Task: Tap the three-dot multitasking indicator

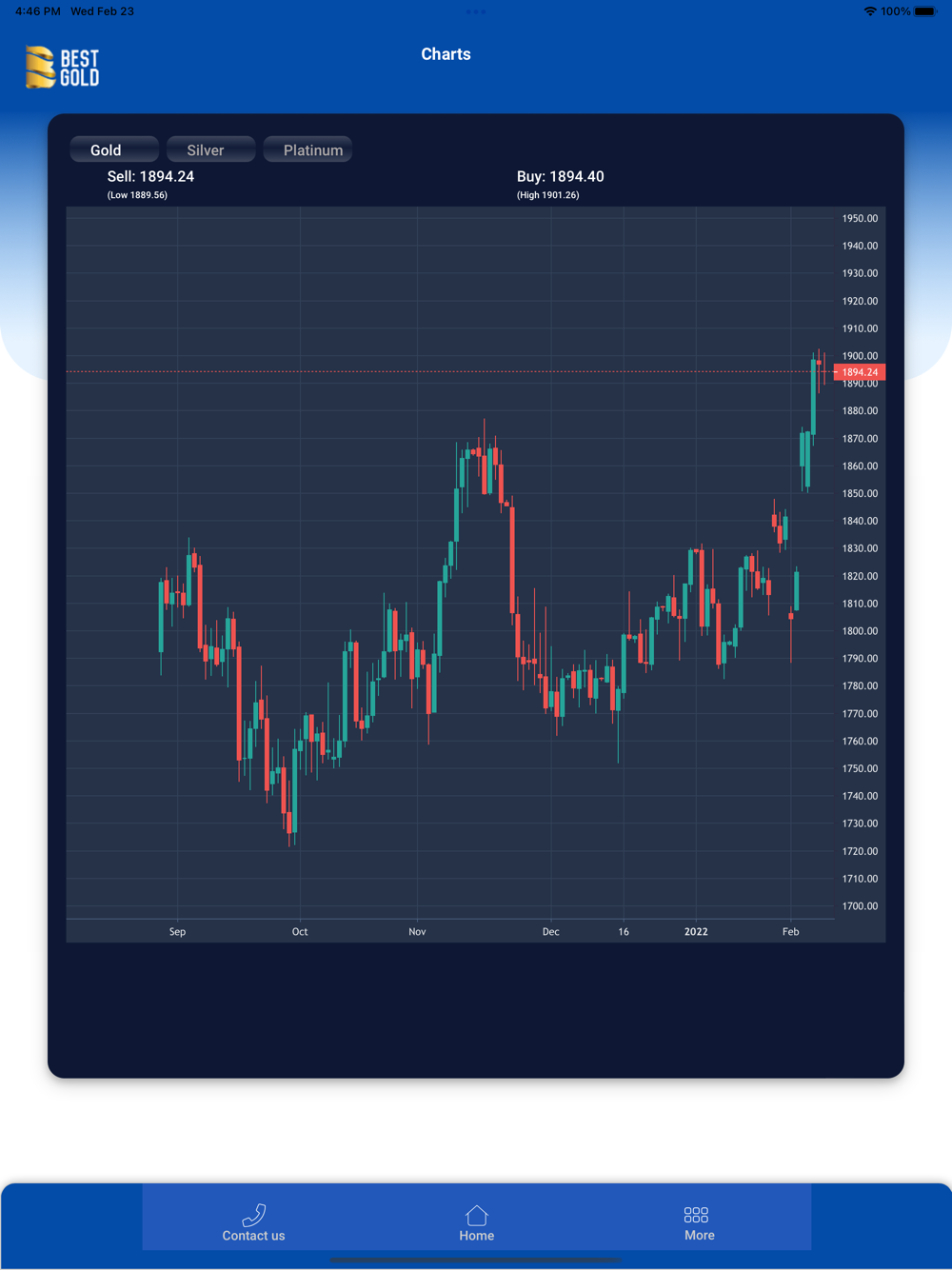Action: [x=476, y=11]
